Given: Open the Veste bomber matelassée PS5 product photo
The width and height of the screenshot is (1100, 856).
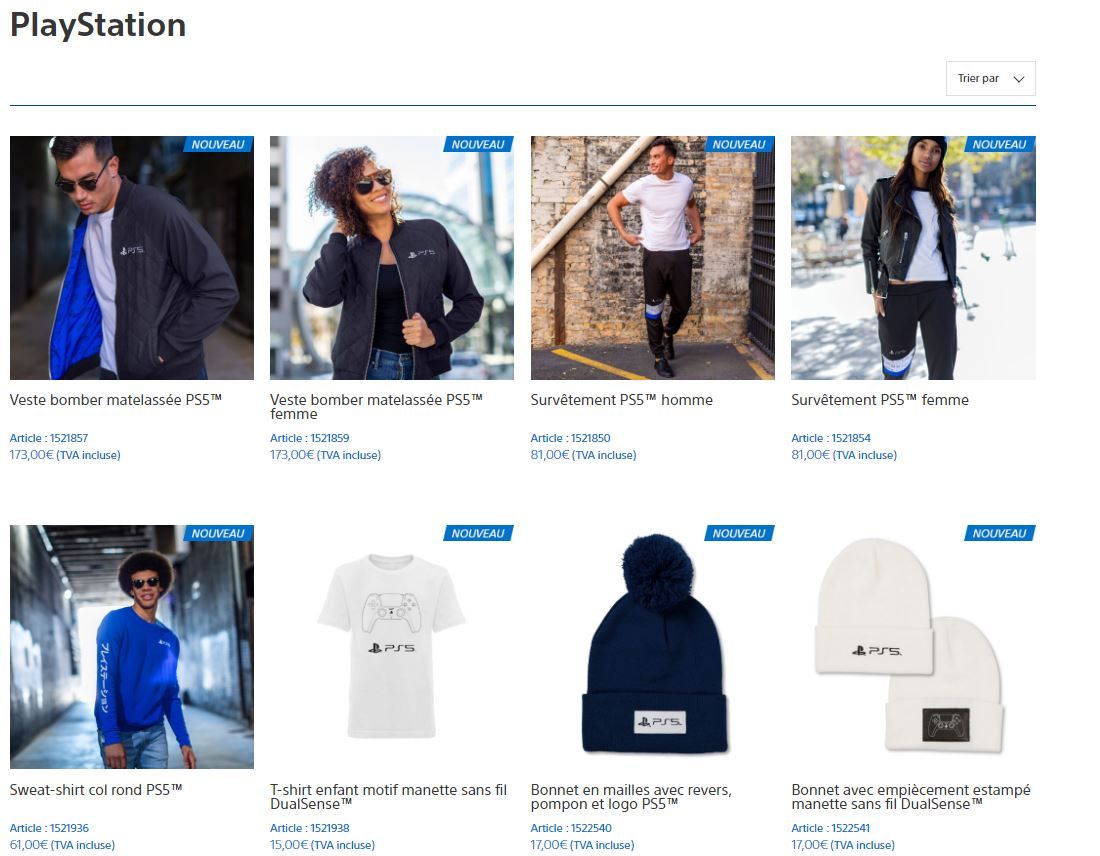Looking at the screenshot, I should (x=132, y=258).
